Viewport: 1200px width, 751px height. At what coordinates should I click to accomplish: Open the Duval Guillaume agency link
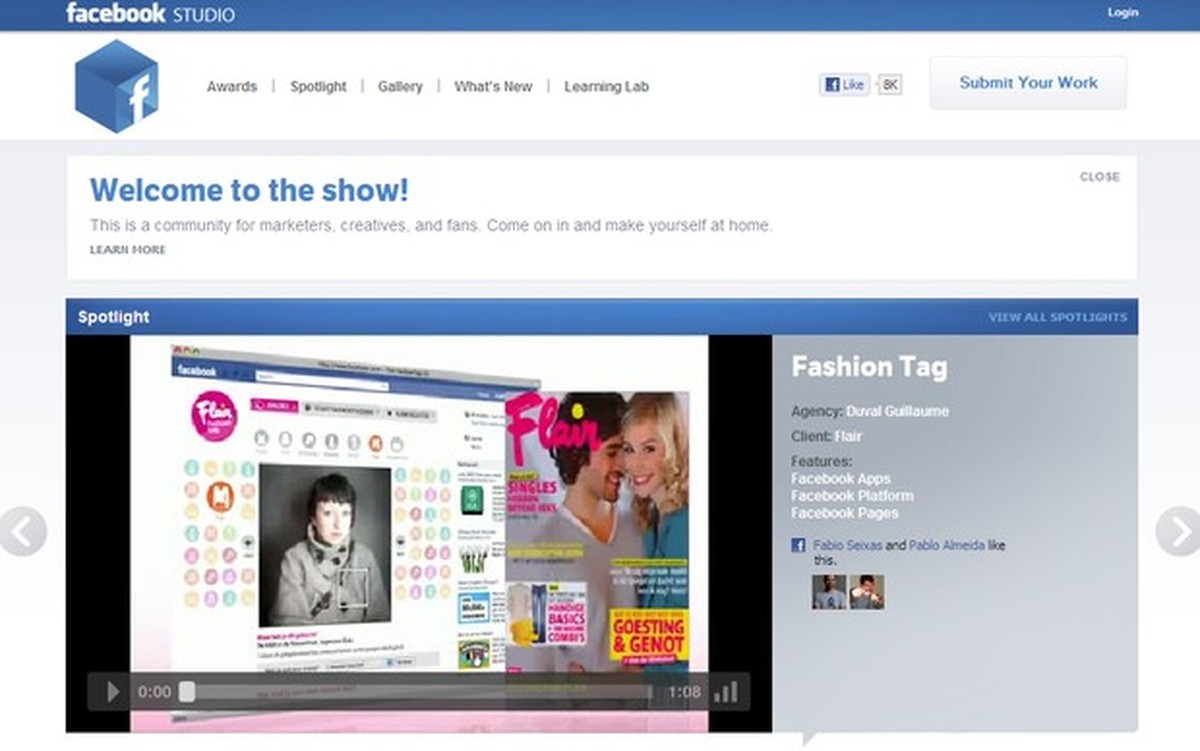click(897, 411)
